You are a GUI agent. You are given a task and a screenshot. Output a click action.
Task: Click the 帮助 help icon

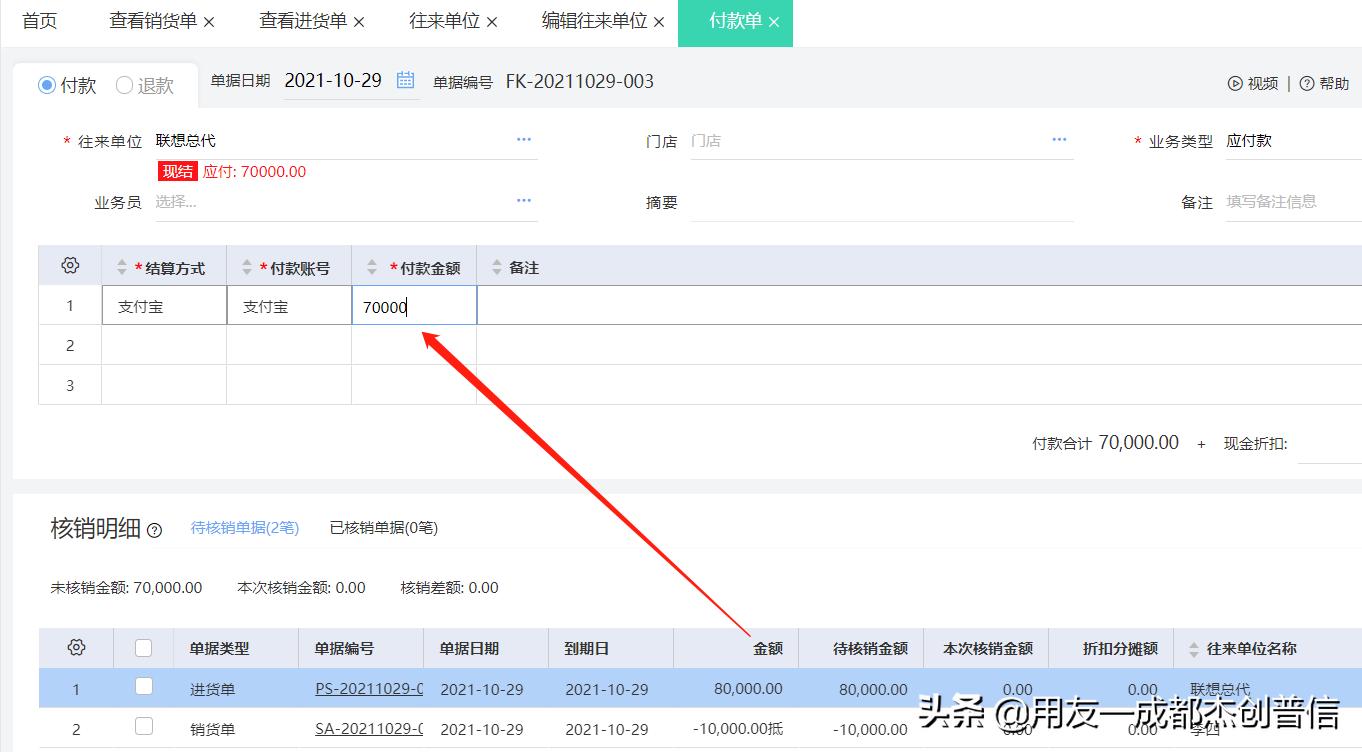click(1324, 84)
